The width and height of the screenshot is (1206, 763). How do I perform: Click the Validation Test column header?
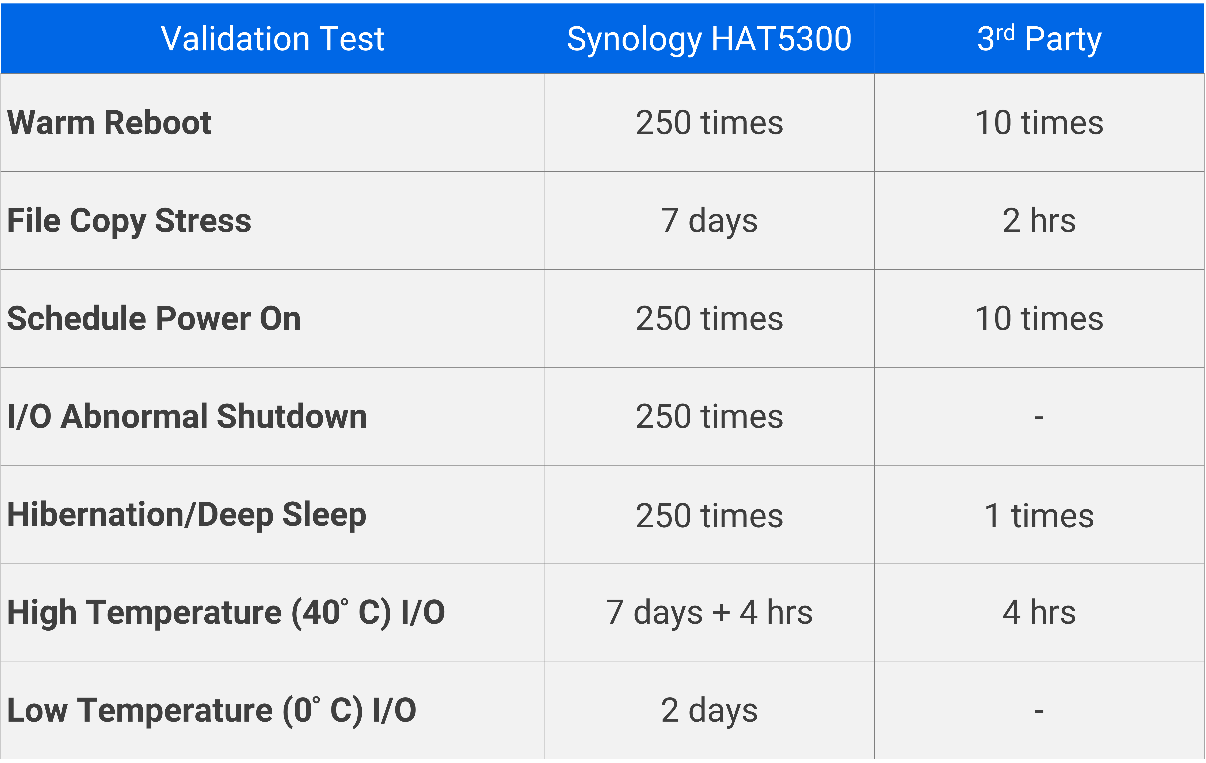point(272,38)
